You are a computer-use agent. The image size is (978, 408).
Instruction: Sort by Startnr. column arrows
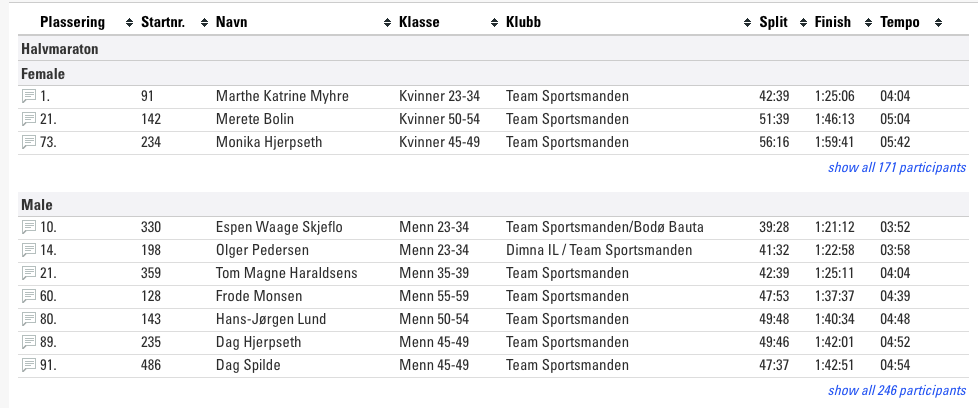tap(205, 23)
